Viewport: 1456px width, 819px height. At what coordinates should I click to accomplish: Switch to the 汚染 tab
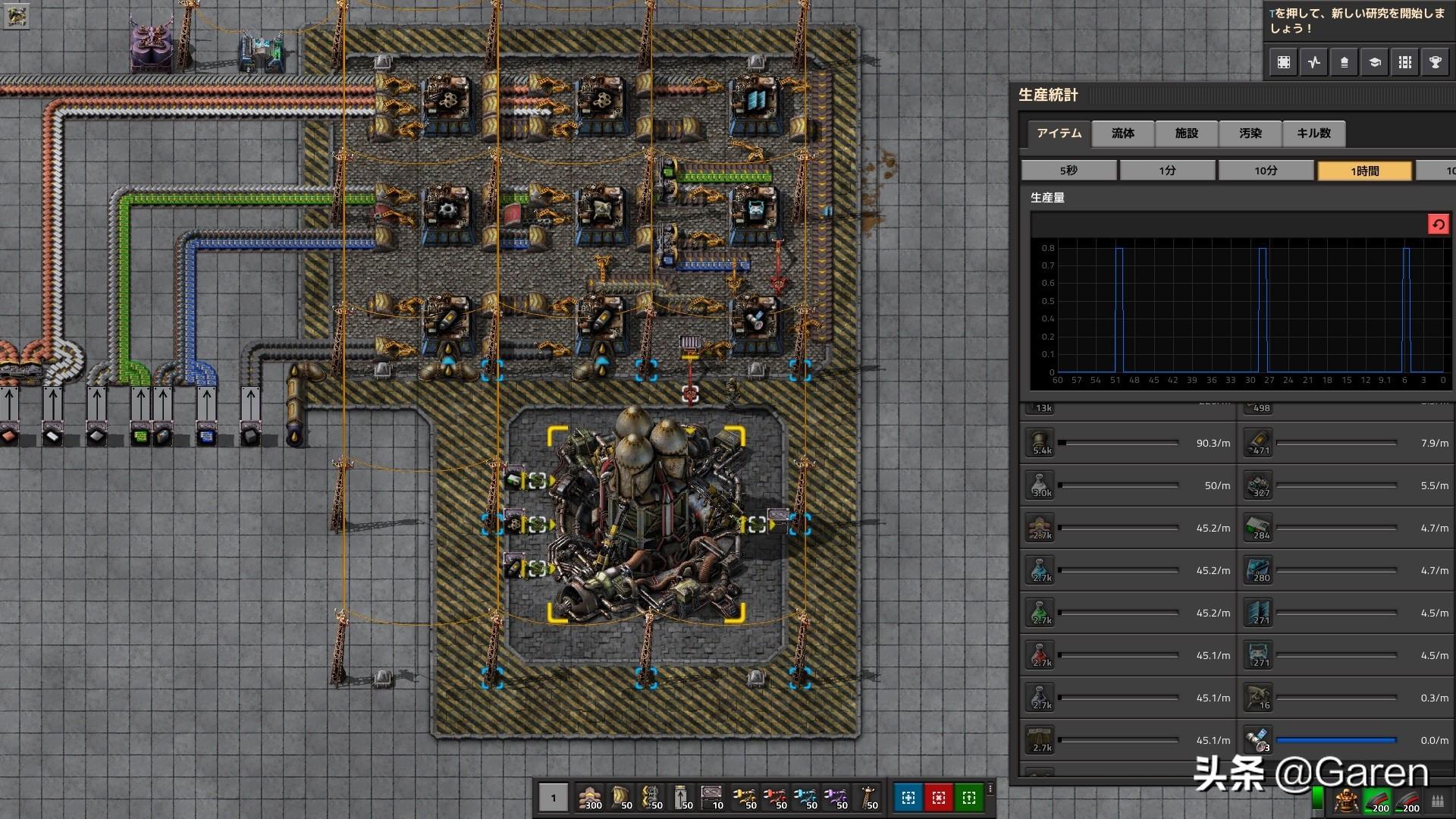point(1250,133)
